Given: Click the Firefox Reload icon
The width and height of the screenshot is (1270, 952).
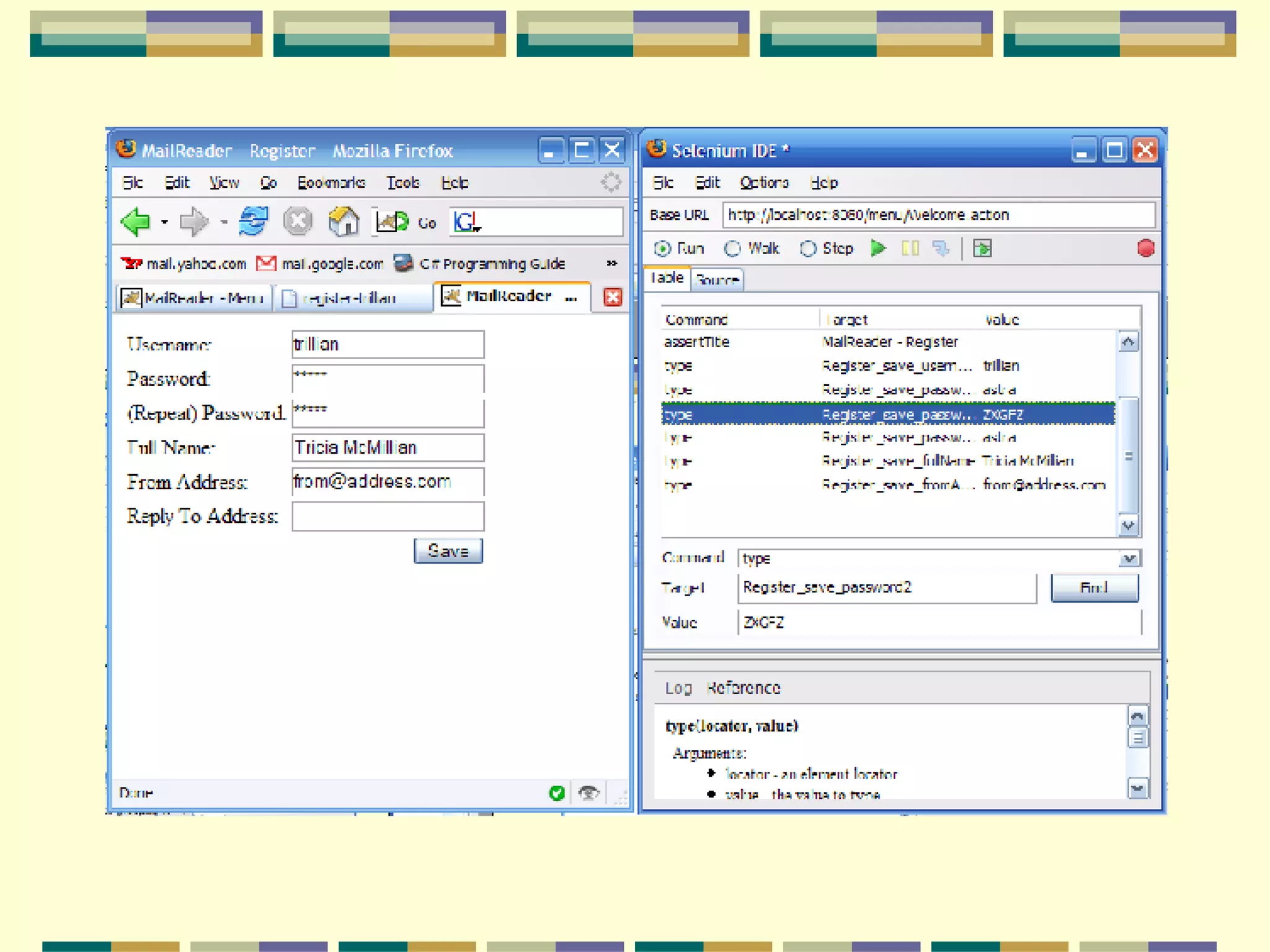Looking at the screenshot, I should point(253,221).
